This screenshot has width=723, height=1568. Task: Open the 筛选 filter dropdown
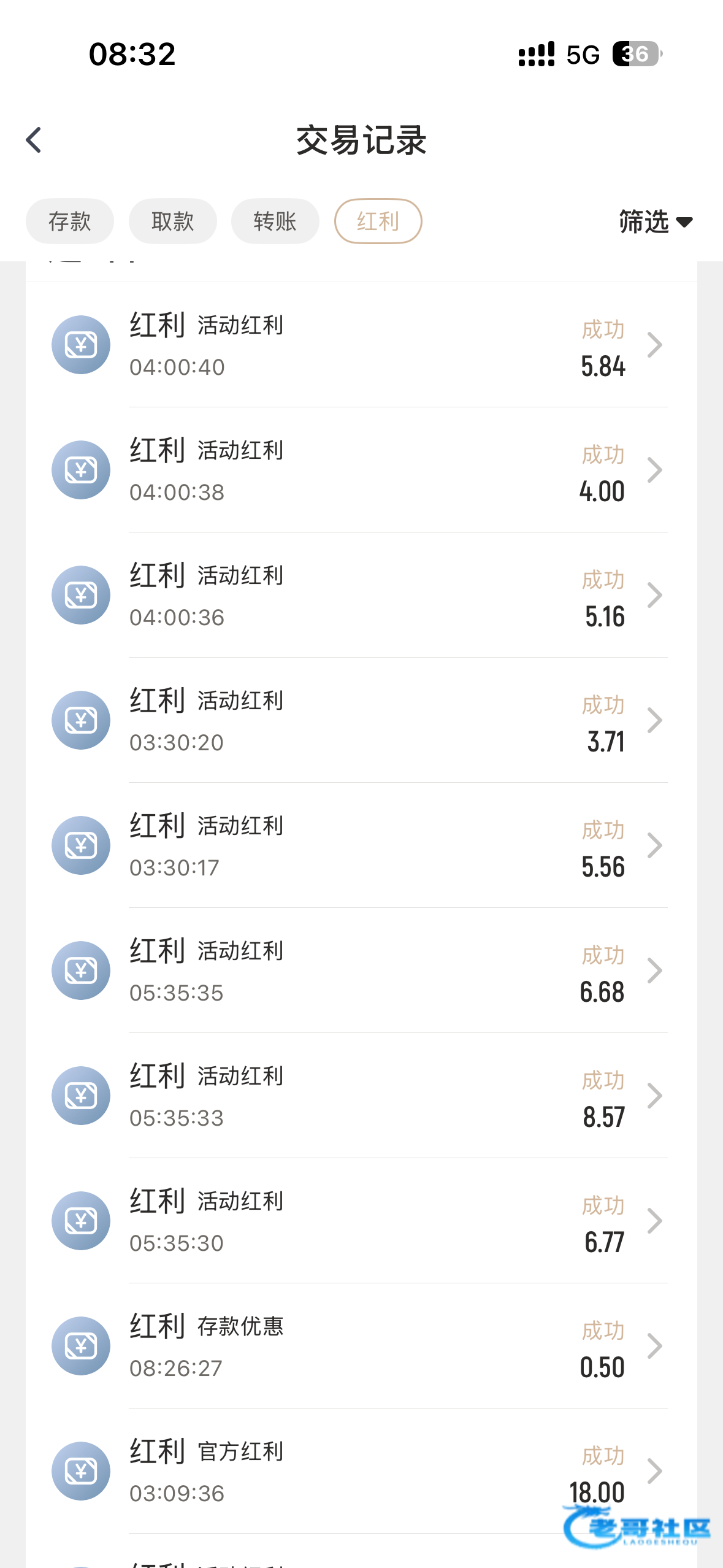tap(655, 221)
